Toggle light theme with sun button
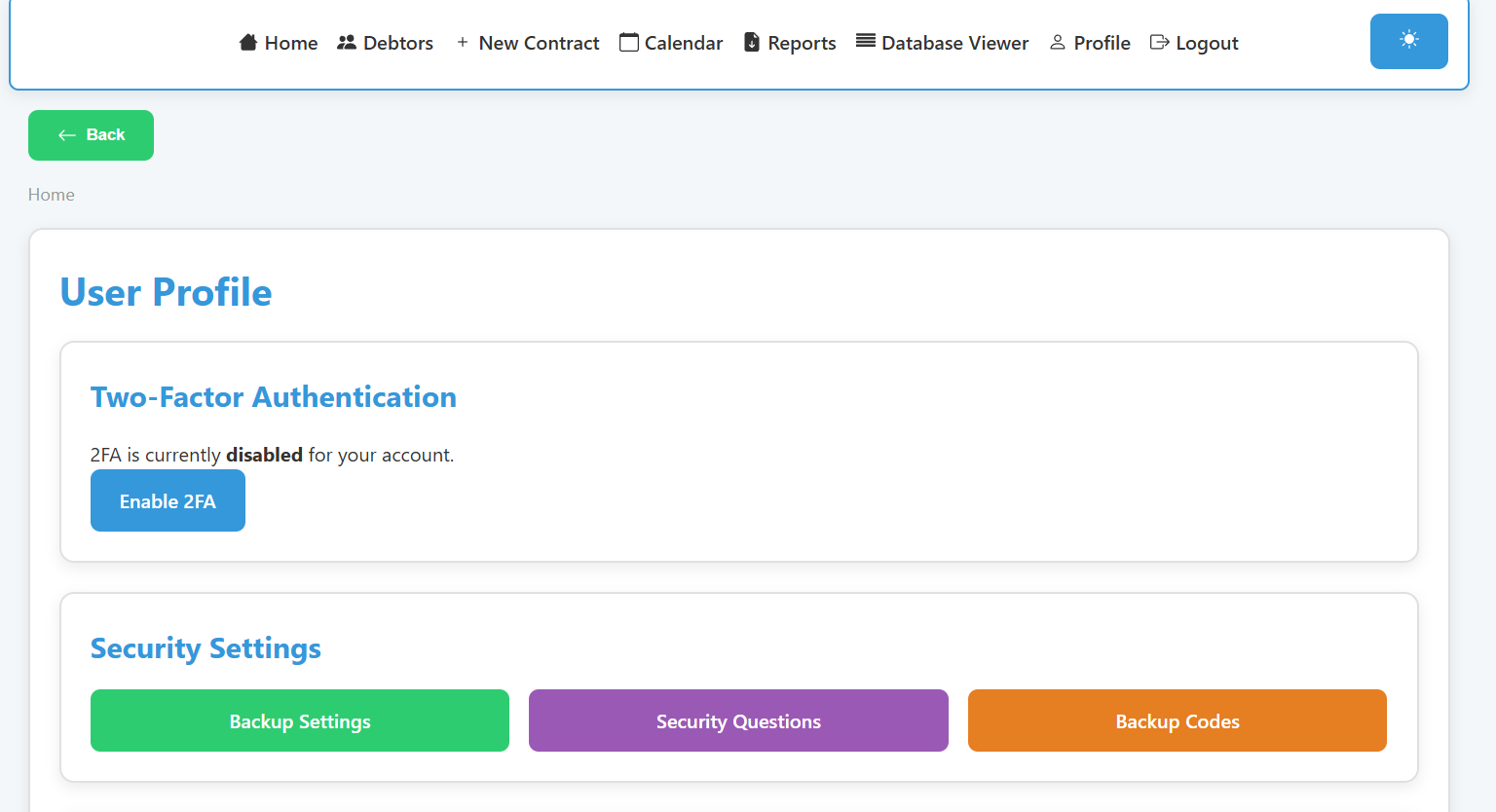Viewport: 1496px width, 812px height. tap(1409, 41)
